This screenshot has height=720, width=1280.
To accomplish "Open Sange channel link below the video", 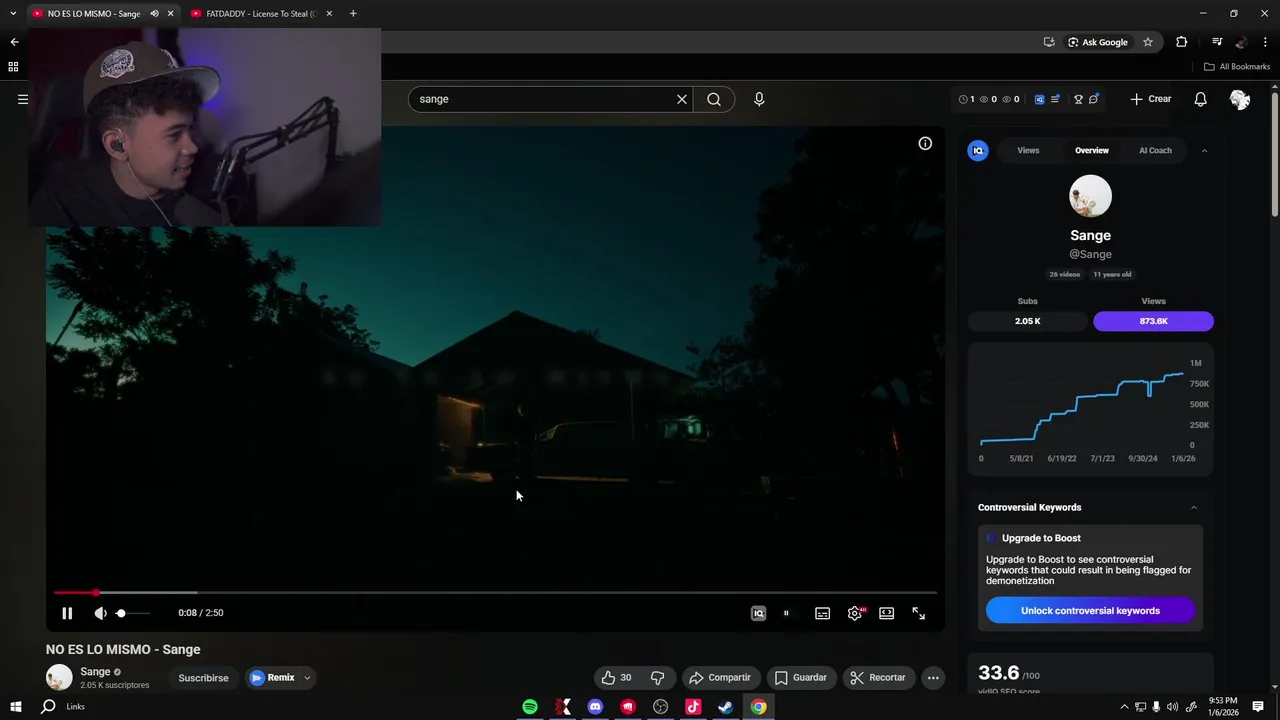I will coord(95,672).
